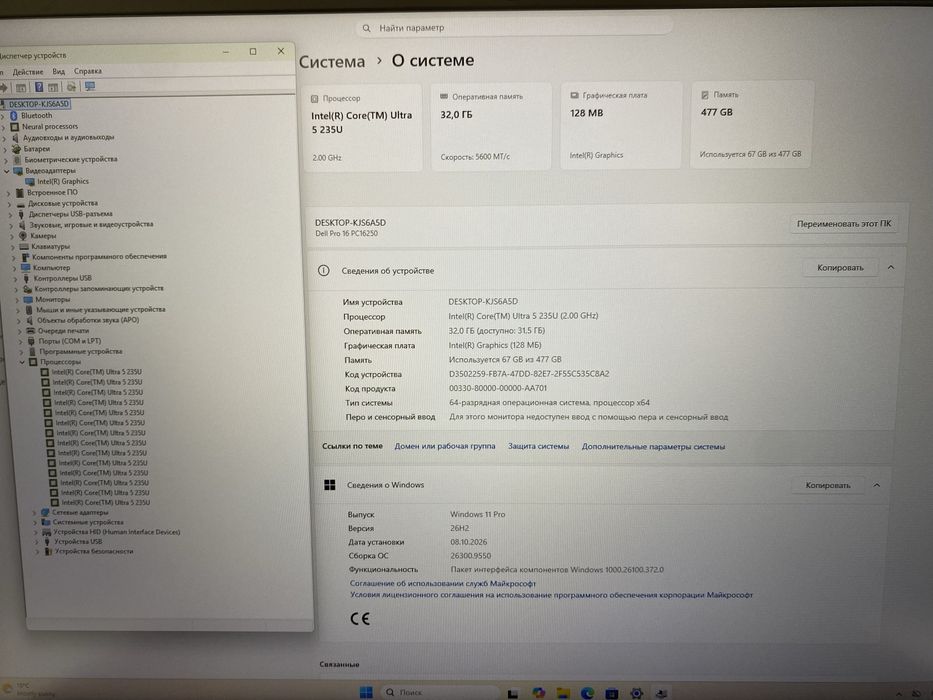
Task: Open Microsoft services agreement link
Action: (443, 583)
